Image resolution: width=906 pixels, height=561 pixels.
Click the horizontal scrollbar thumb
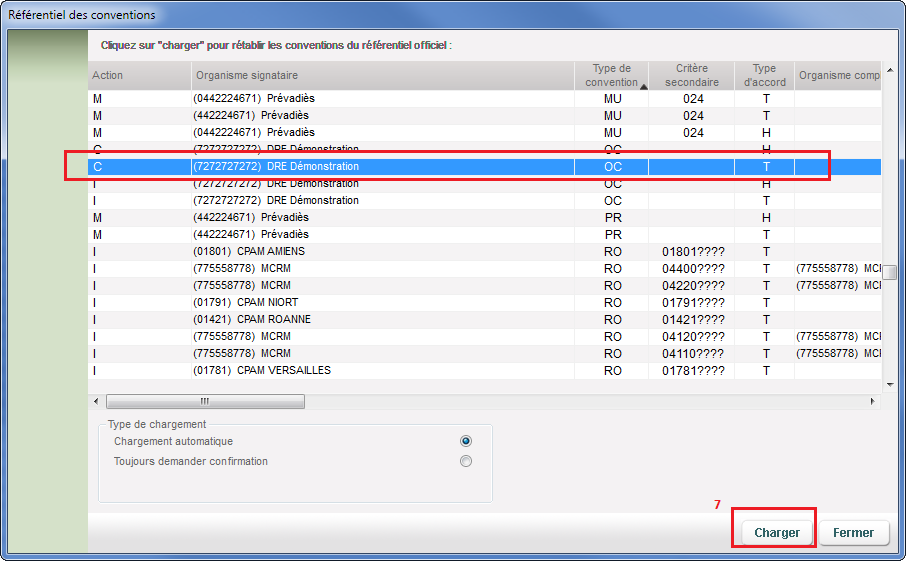coord(205,401)
